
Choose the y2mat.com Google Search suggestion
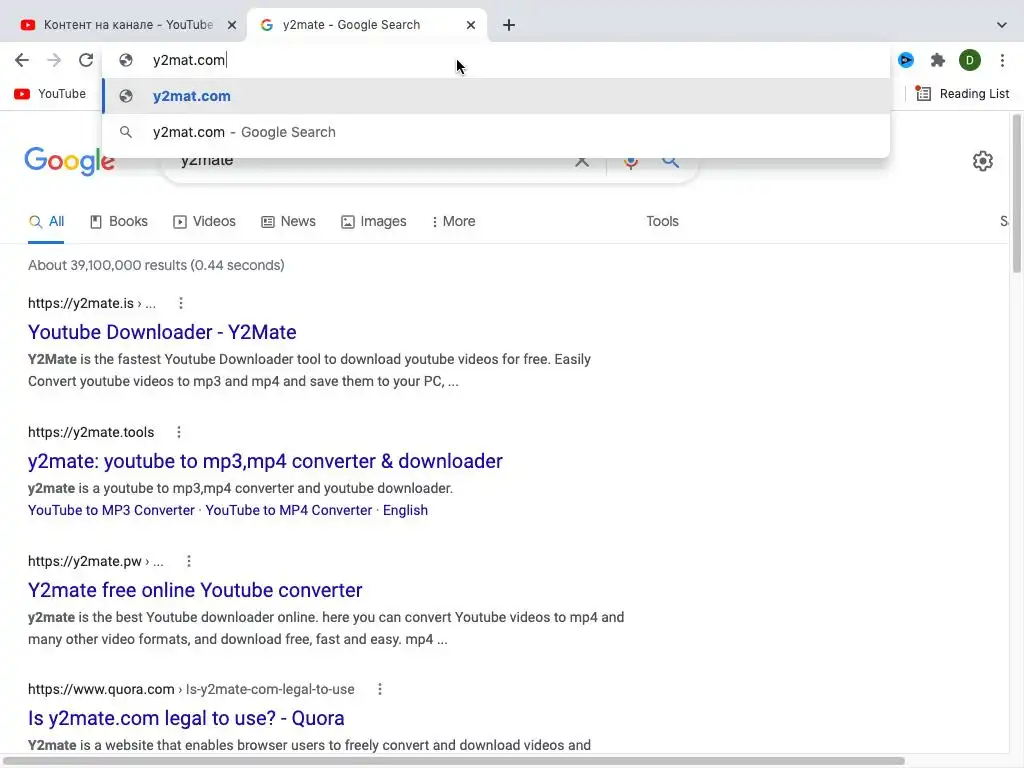(496, 132)
